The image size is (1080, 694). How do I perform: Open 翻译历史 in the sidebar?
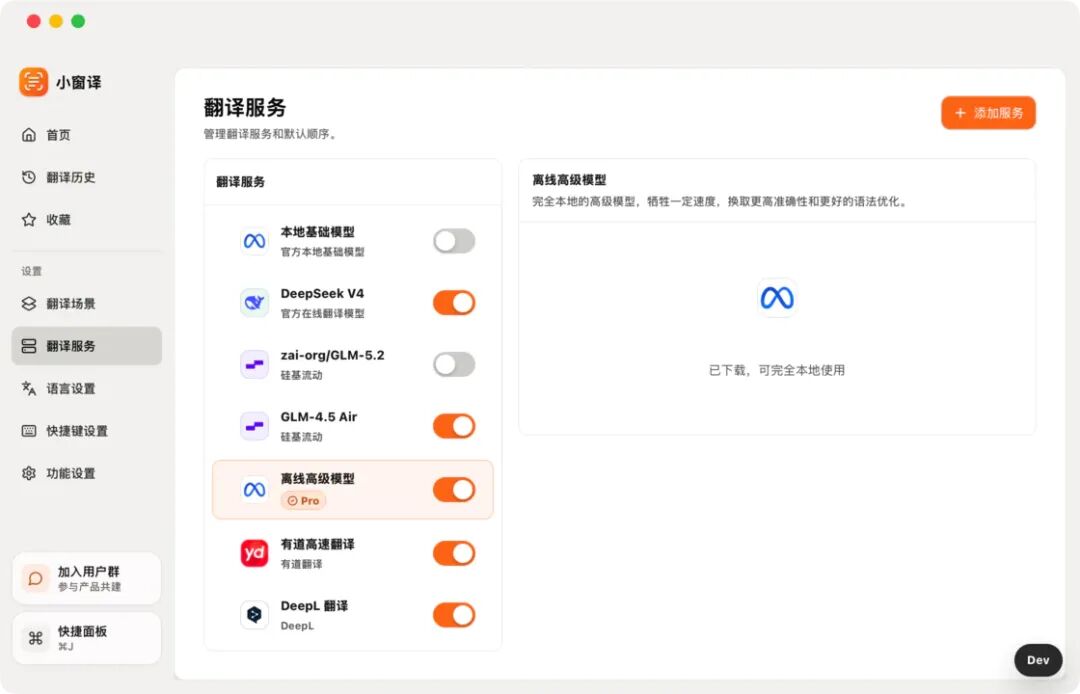pos(87,178)
